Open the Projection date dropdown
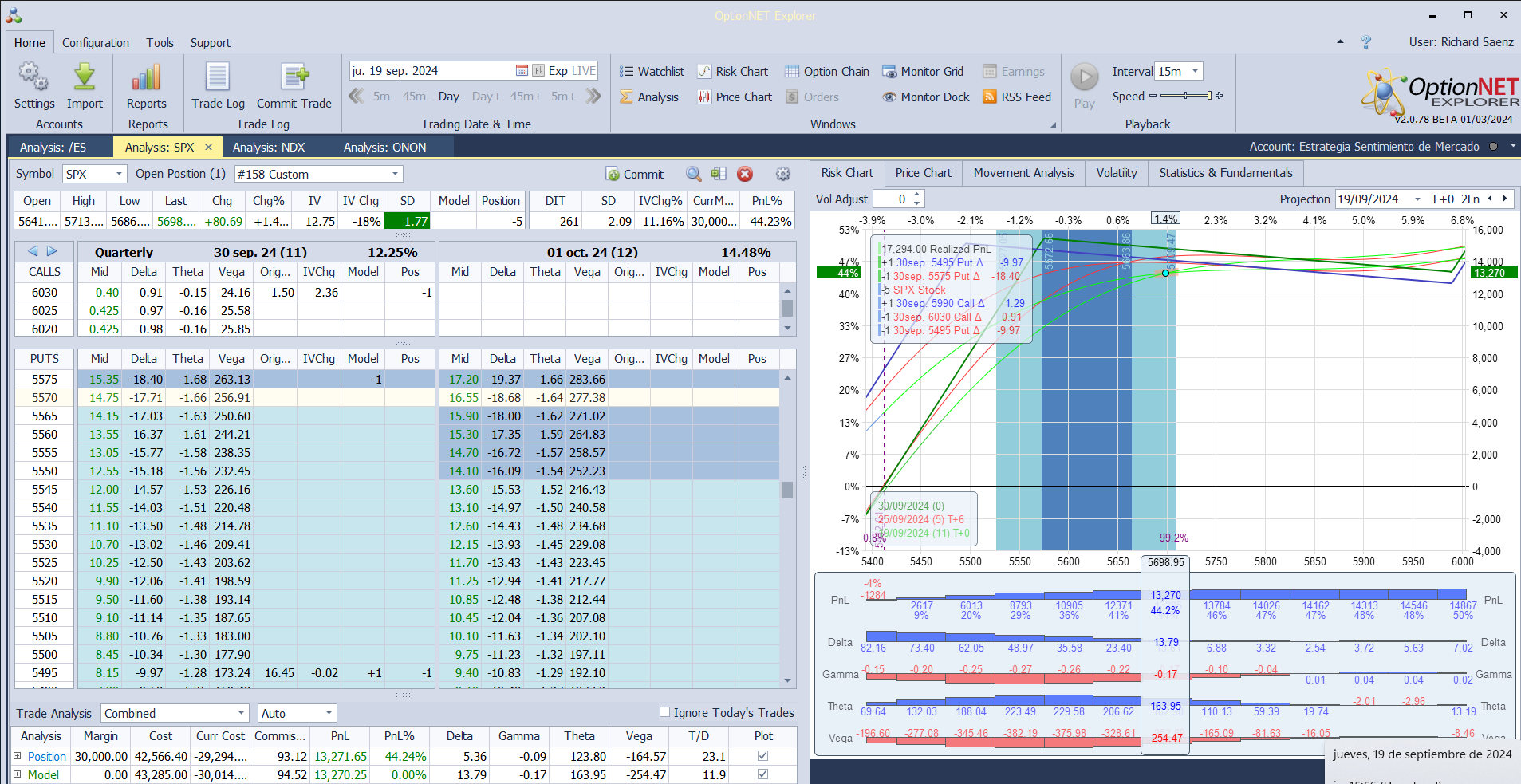The width and height of the screenshot is (1521, 784). coord(1417,199)
